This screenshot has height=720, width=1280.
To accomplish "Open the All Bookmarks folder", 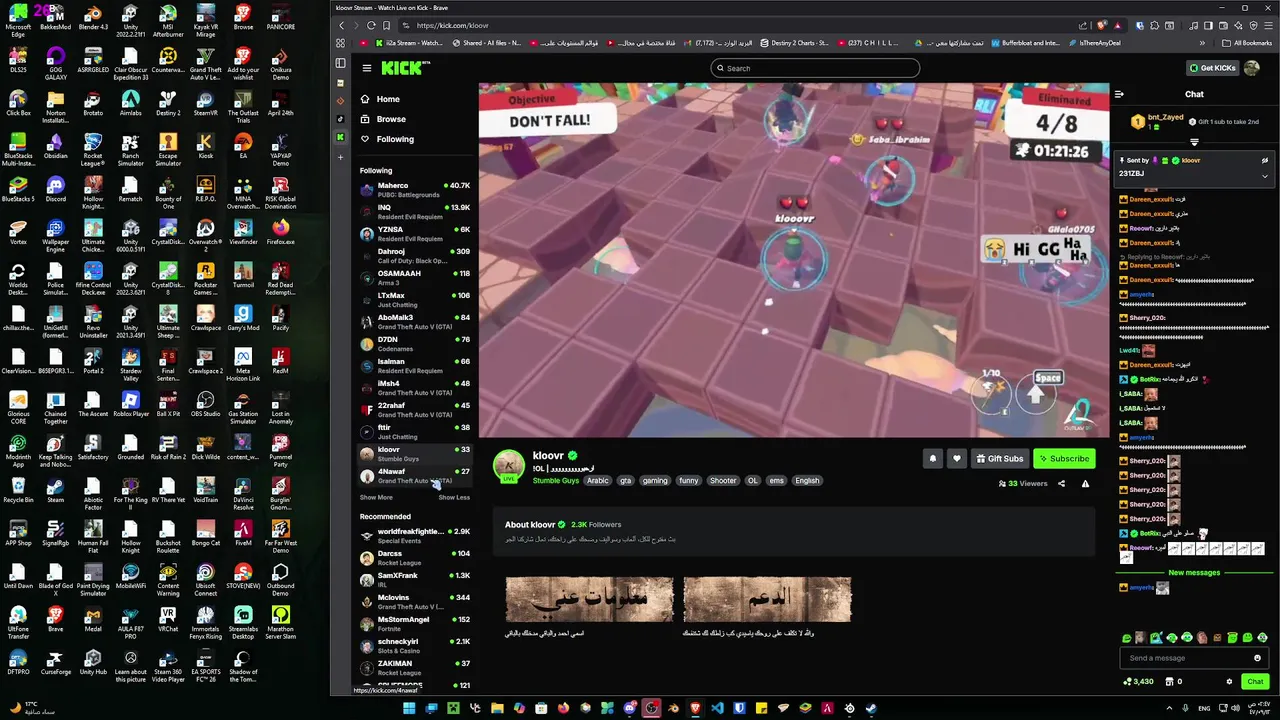I will (1247, 43).
